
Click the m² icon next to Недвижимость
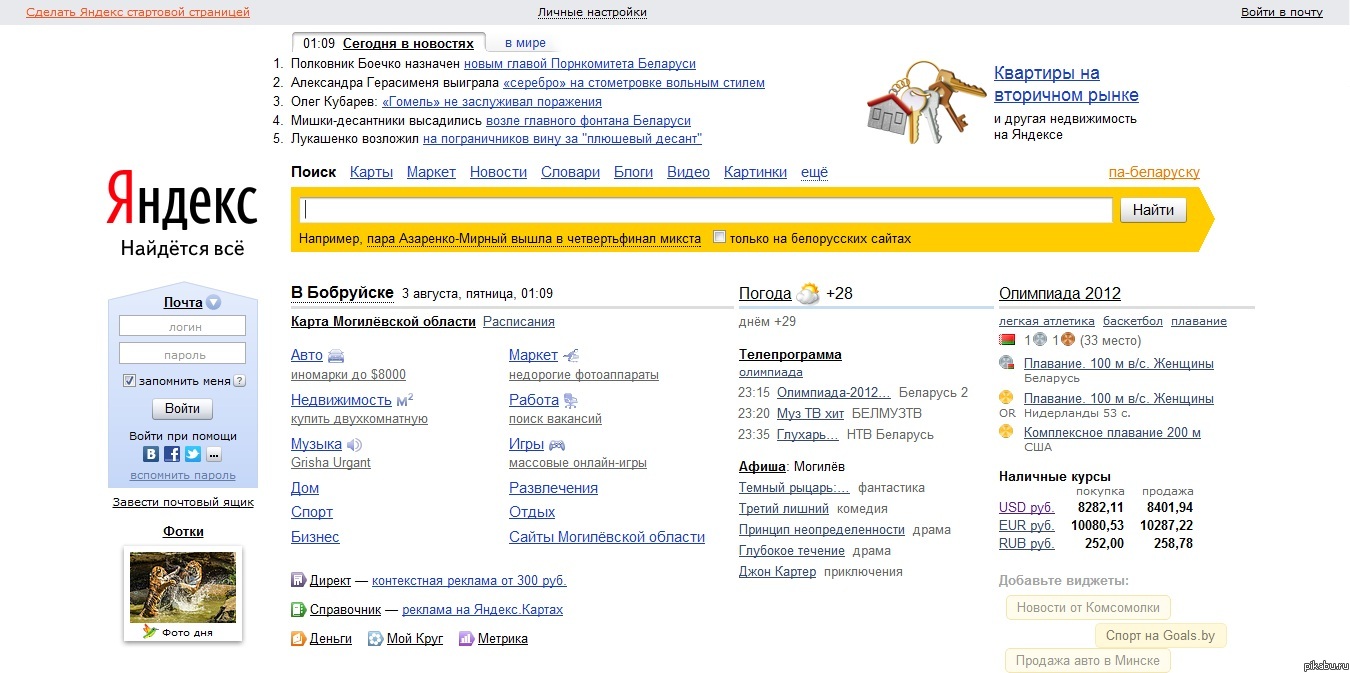coord(405,399)
